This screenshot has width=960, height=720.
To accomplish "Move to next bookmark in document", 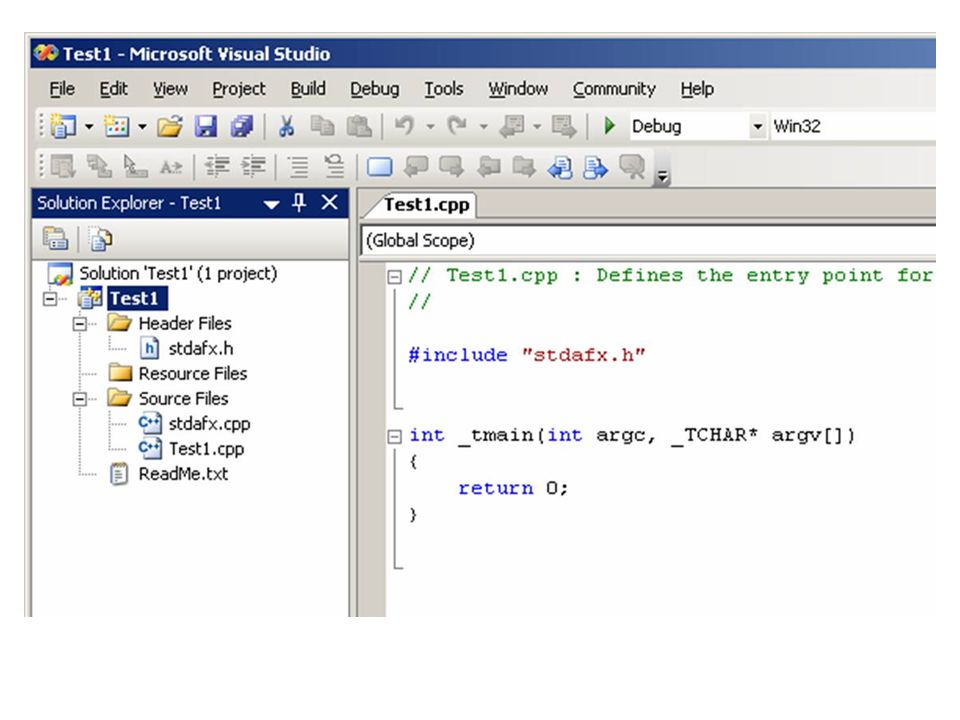I will click(x=596, y=167).
